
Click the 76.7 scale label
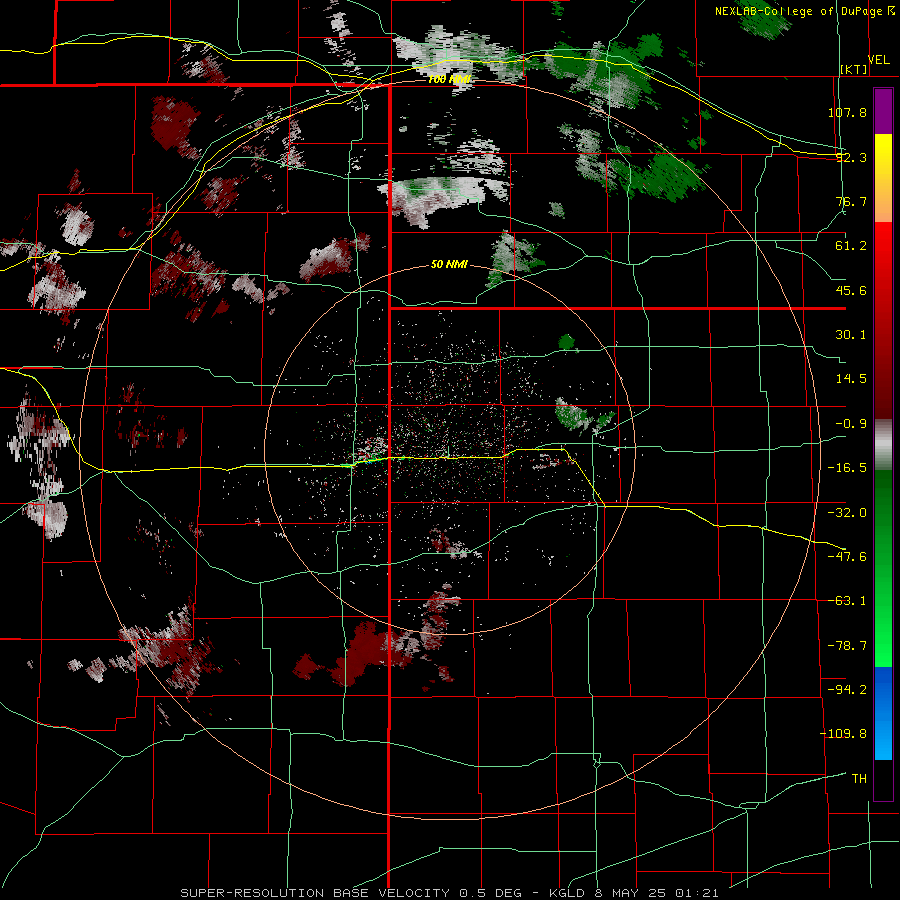851,201
